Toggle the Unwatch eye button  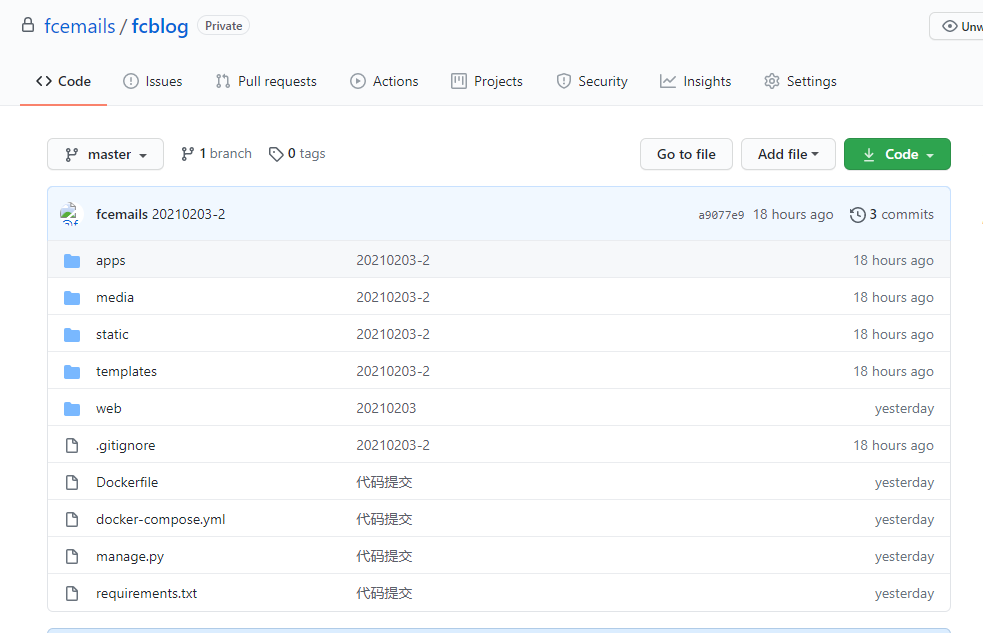click(x=958, y=27)
